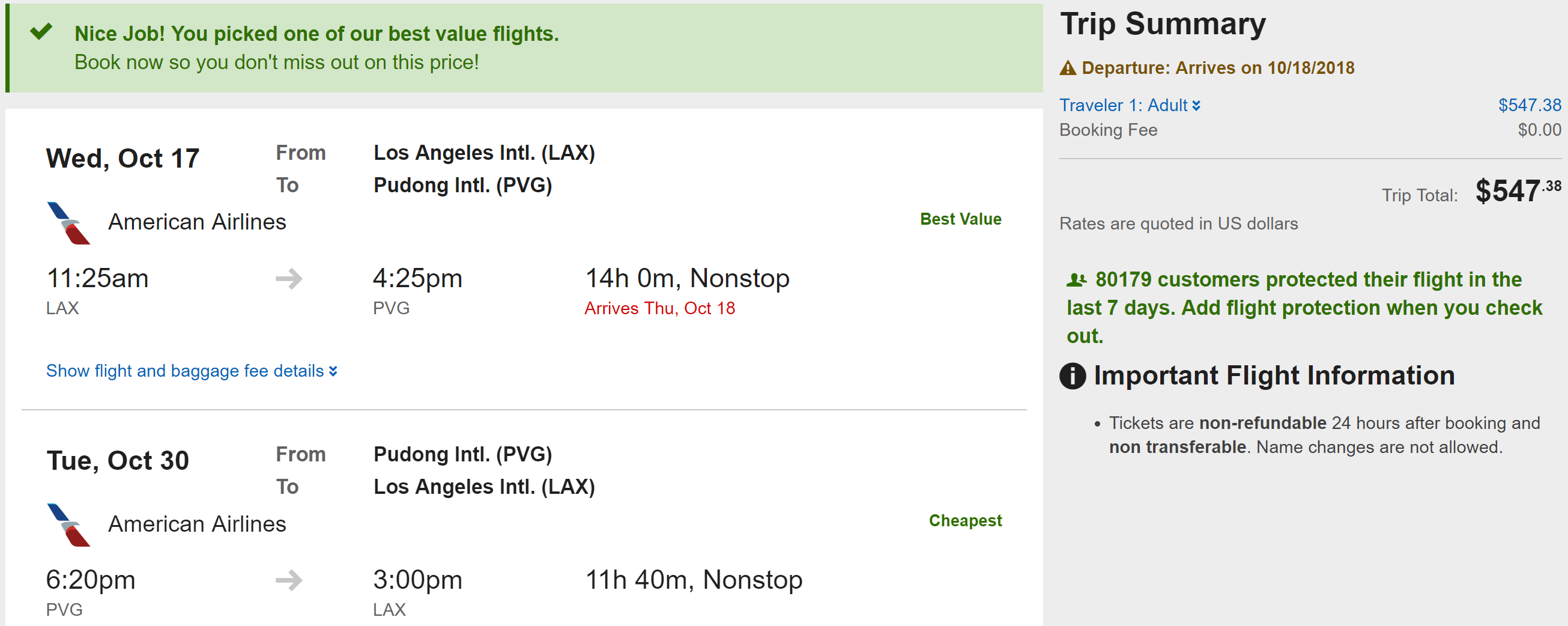Click the Wed, Oct 17 departure date
1568x626 pixels.
(123, 159)
